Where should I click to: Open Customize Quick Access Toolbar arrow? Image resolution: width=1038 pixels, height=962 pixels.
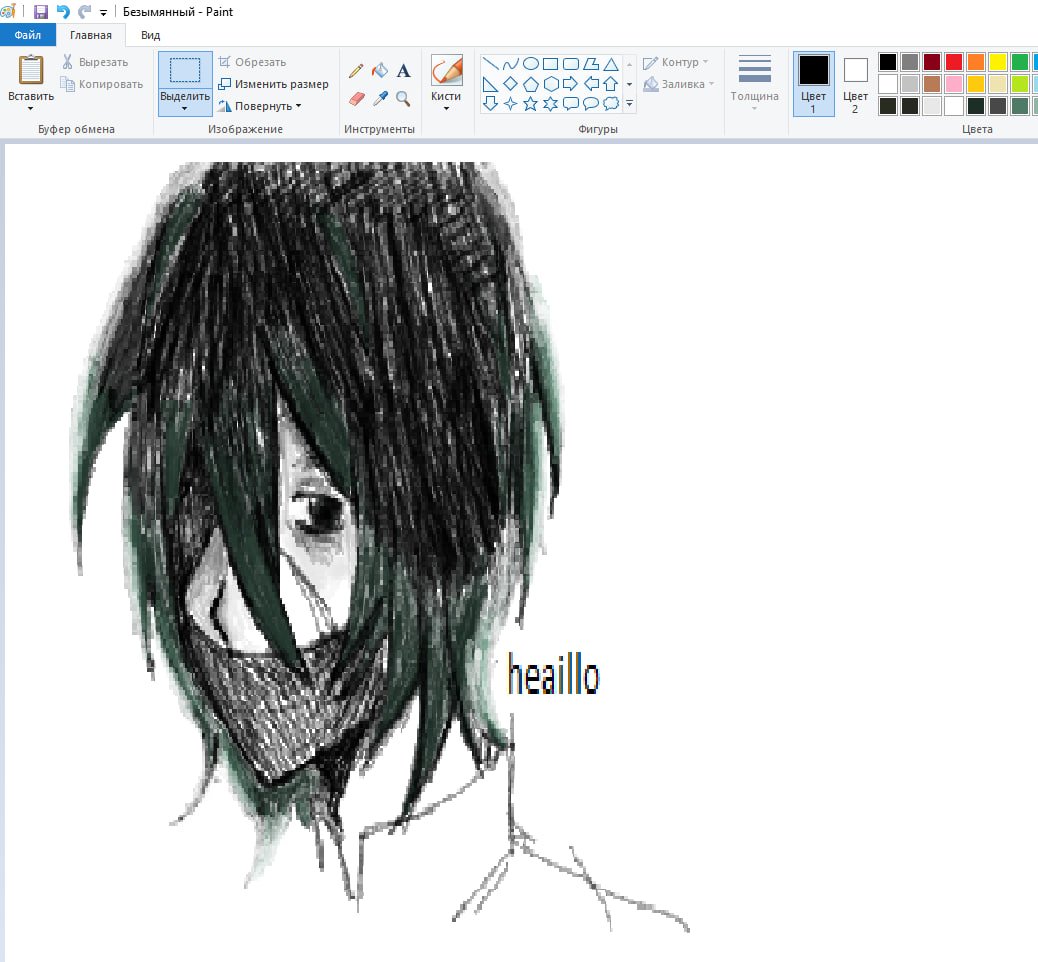[x=103, y=13]
